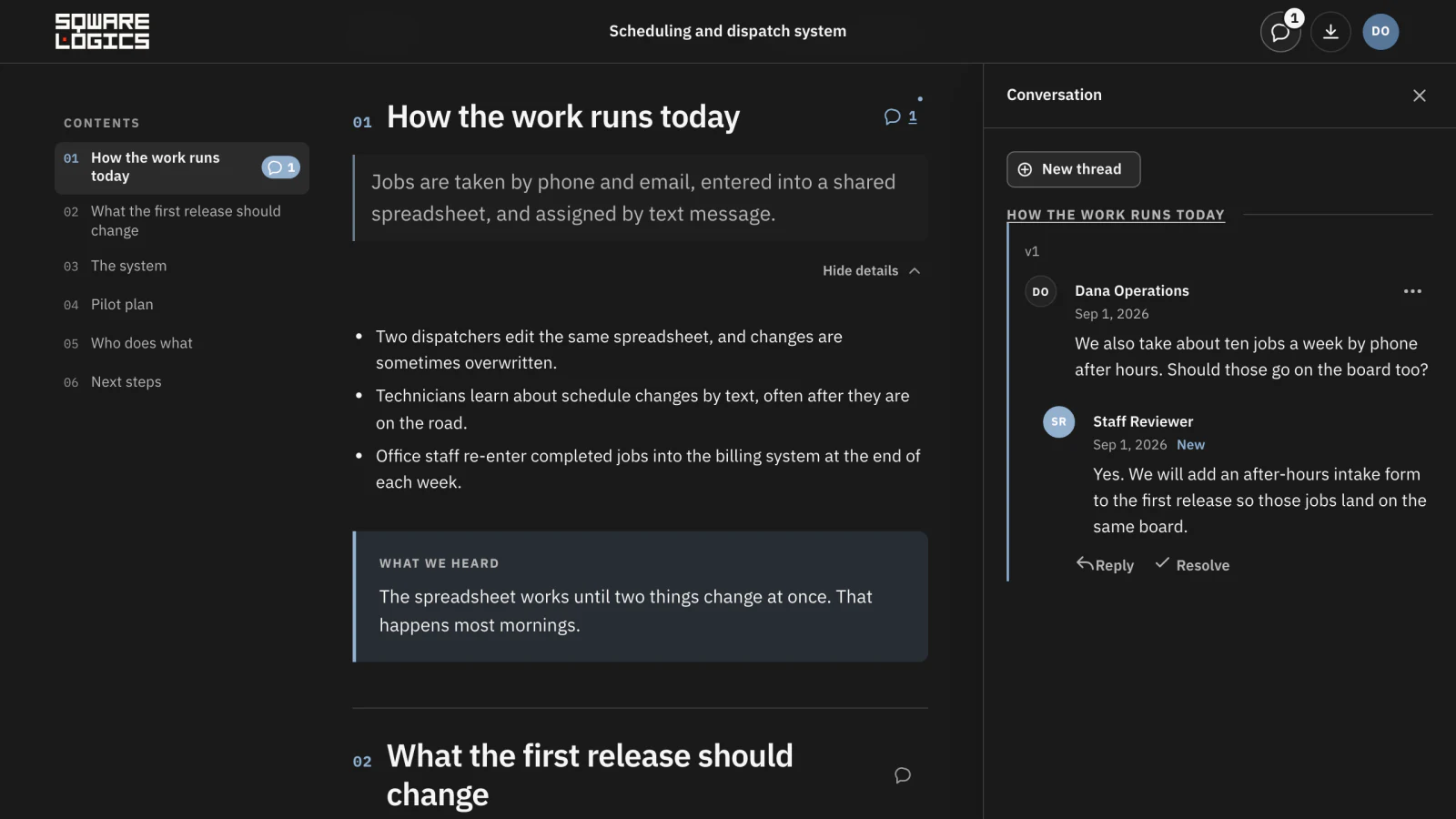The height and width of the screenshot is (819, 1456).
Task: Open comment thread beside section 01 heading
Action: pyautogui.click(x=901, y=116)
